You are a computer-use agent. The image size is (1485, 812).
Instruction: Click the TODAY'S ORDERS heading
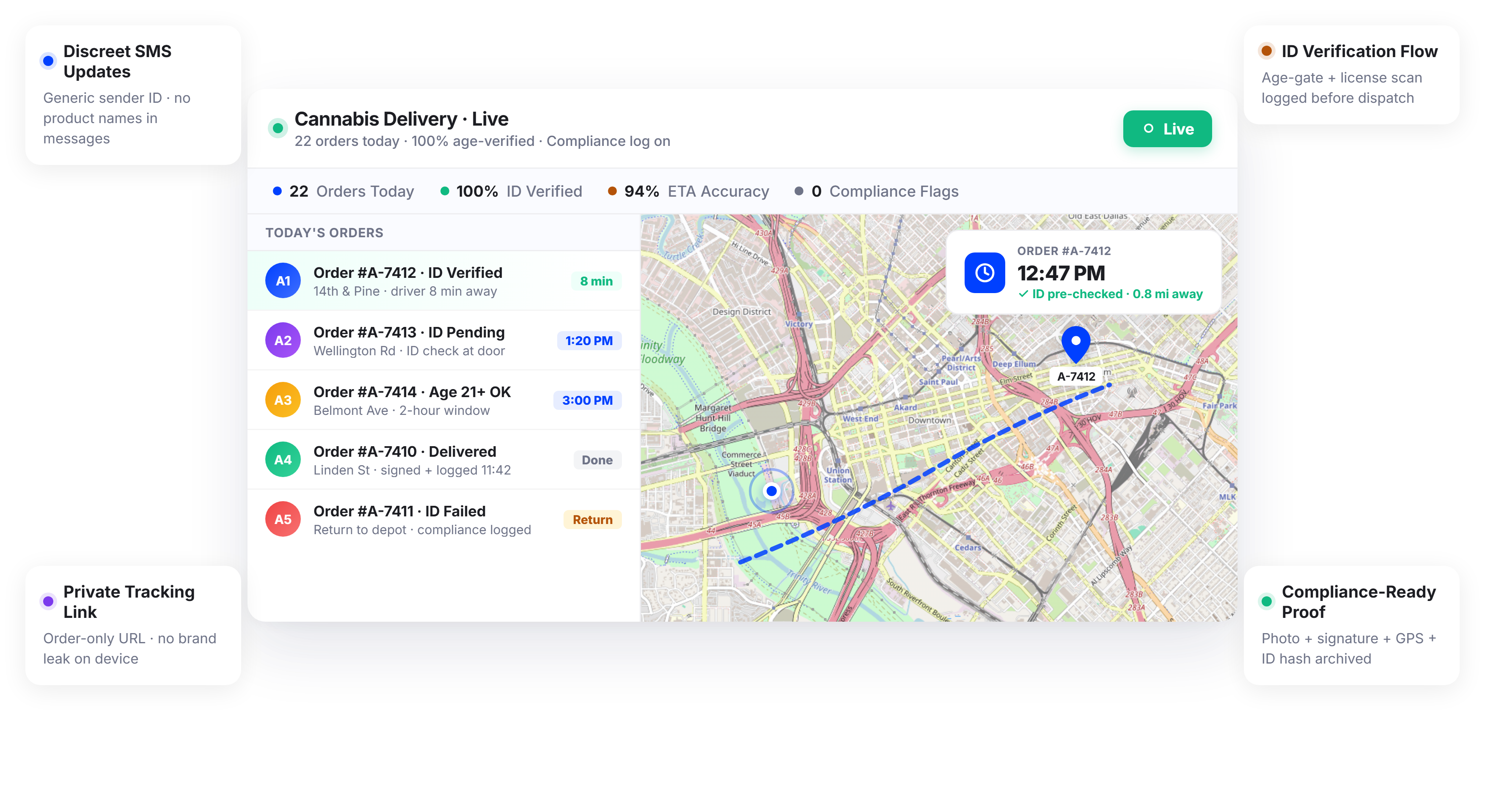tap(324, 233)
